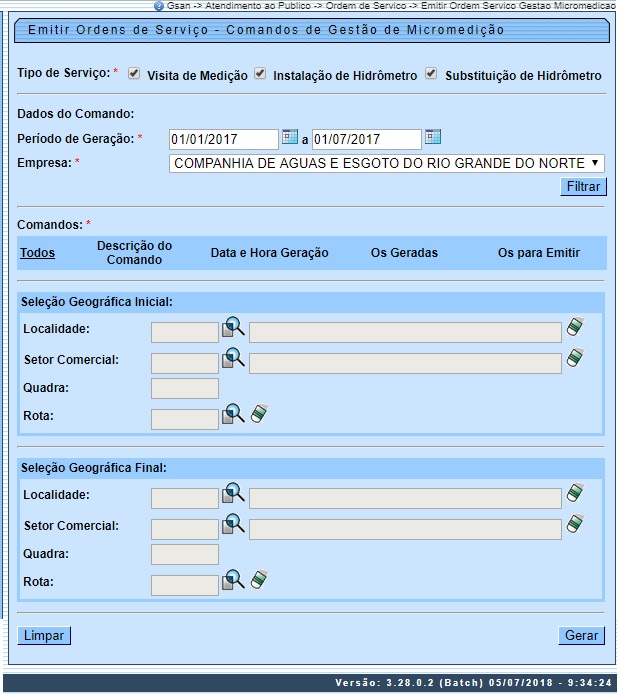618x694 pixels.
Task: Select Todos link in Comandos table header
Action: pos(37,253)
